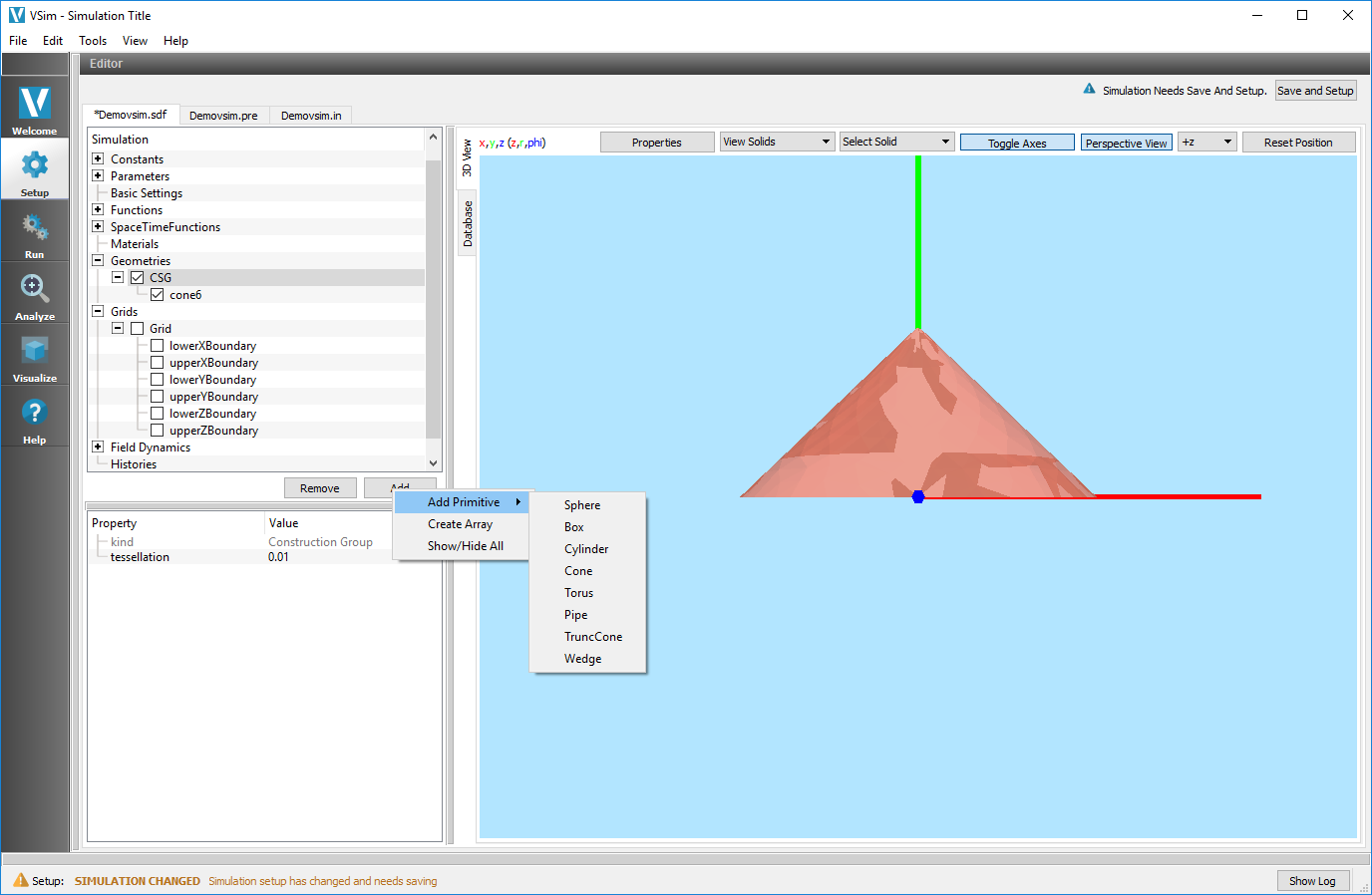Viewport: 1372px width, 895px height.
Task: Click the warning icon in status bar
Action: (21, 880)
